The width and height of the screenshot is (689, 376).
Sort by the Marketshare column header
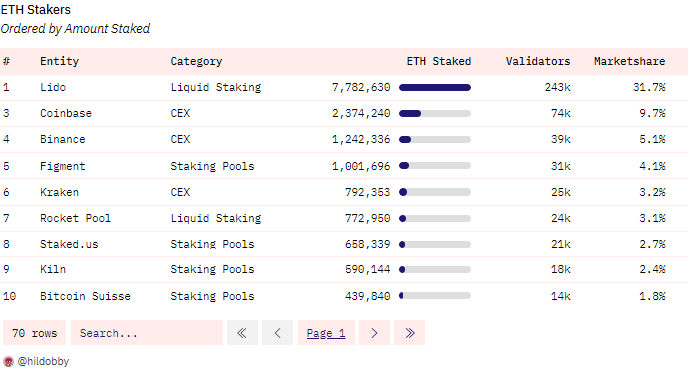pos(629,61)
